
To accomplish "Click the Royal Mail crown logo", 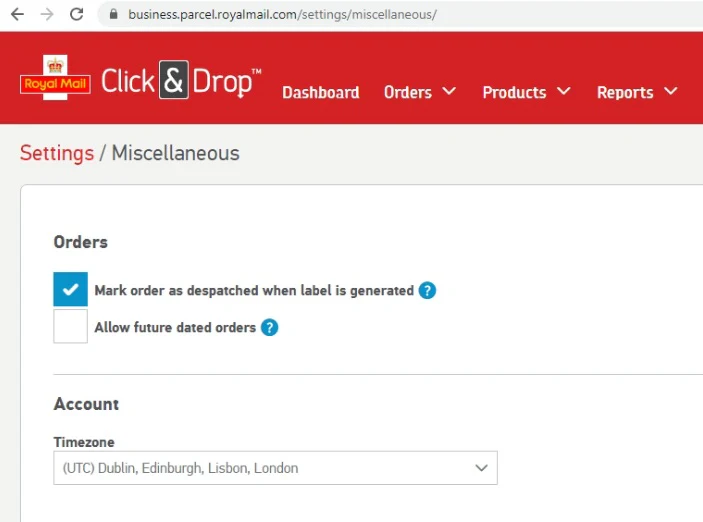I will tap(55, 79).
